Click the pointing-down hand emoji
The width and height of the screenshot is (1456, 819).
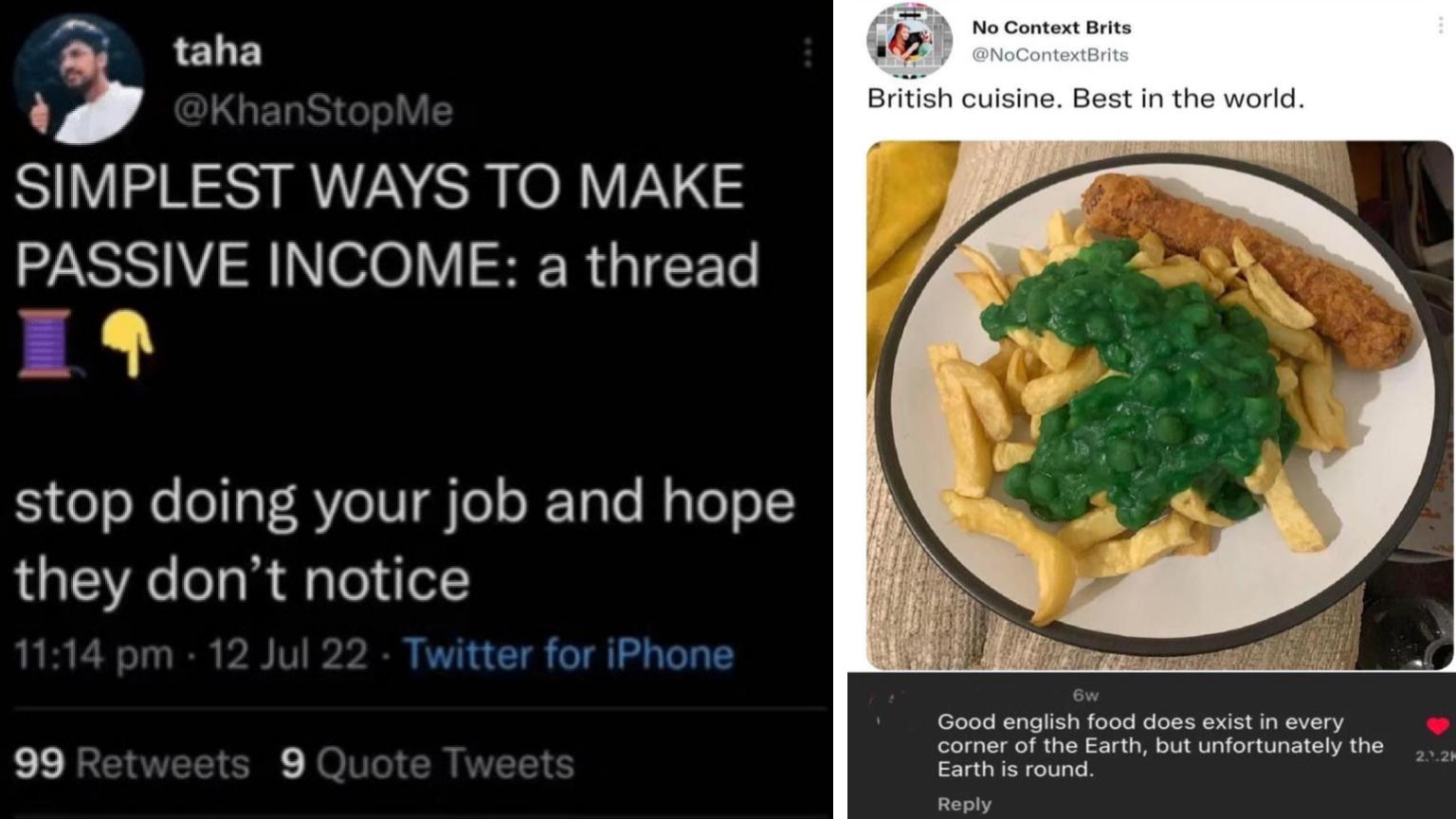[x=127, y=344]
